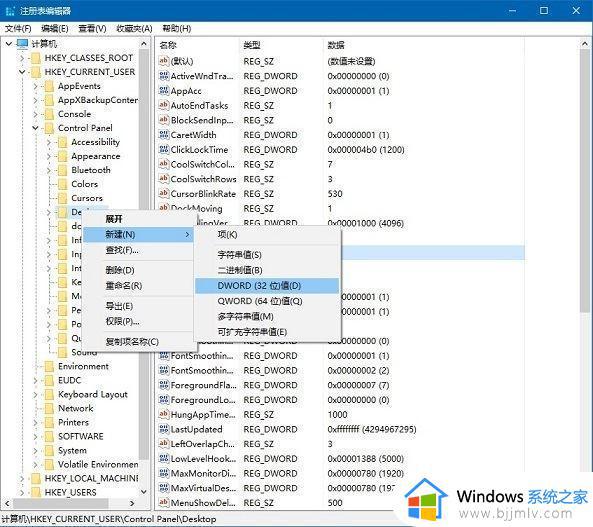The height and width of the screenshot is (527, 593).
Task: Expand the Accessibility node arrow
Action: click(x=48, y=142)
